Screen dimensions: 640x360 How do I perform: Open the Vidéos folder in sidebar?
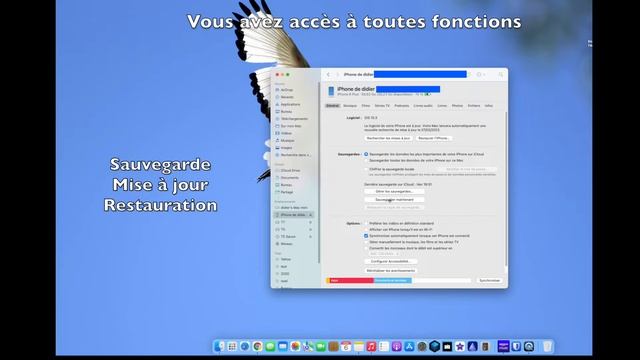(x=286, y=133)
